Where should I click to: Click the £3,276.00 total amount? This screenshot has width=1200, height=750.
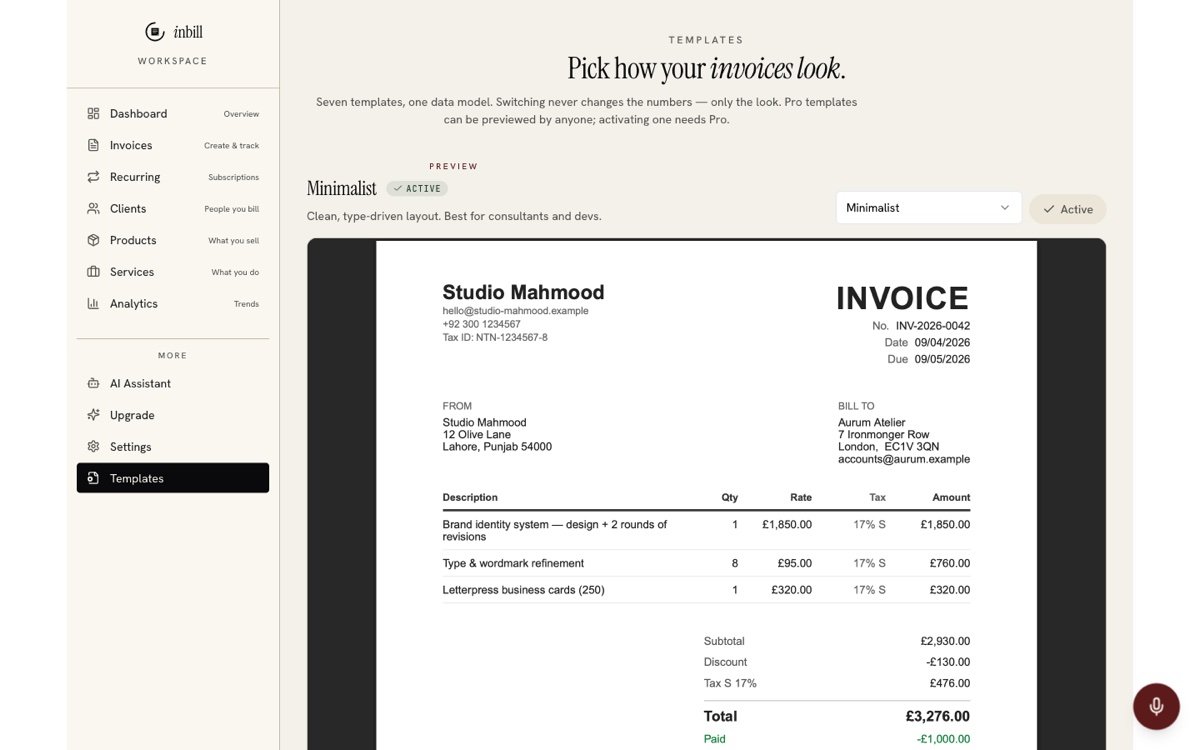tap(937, 716)
